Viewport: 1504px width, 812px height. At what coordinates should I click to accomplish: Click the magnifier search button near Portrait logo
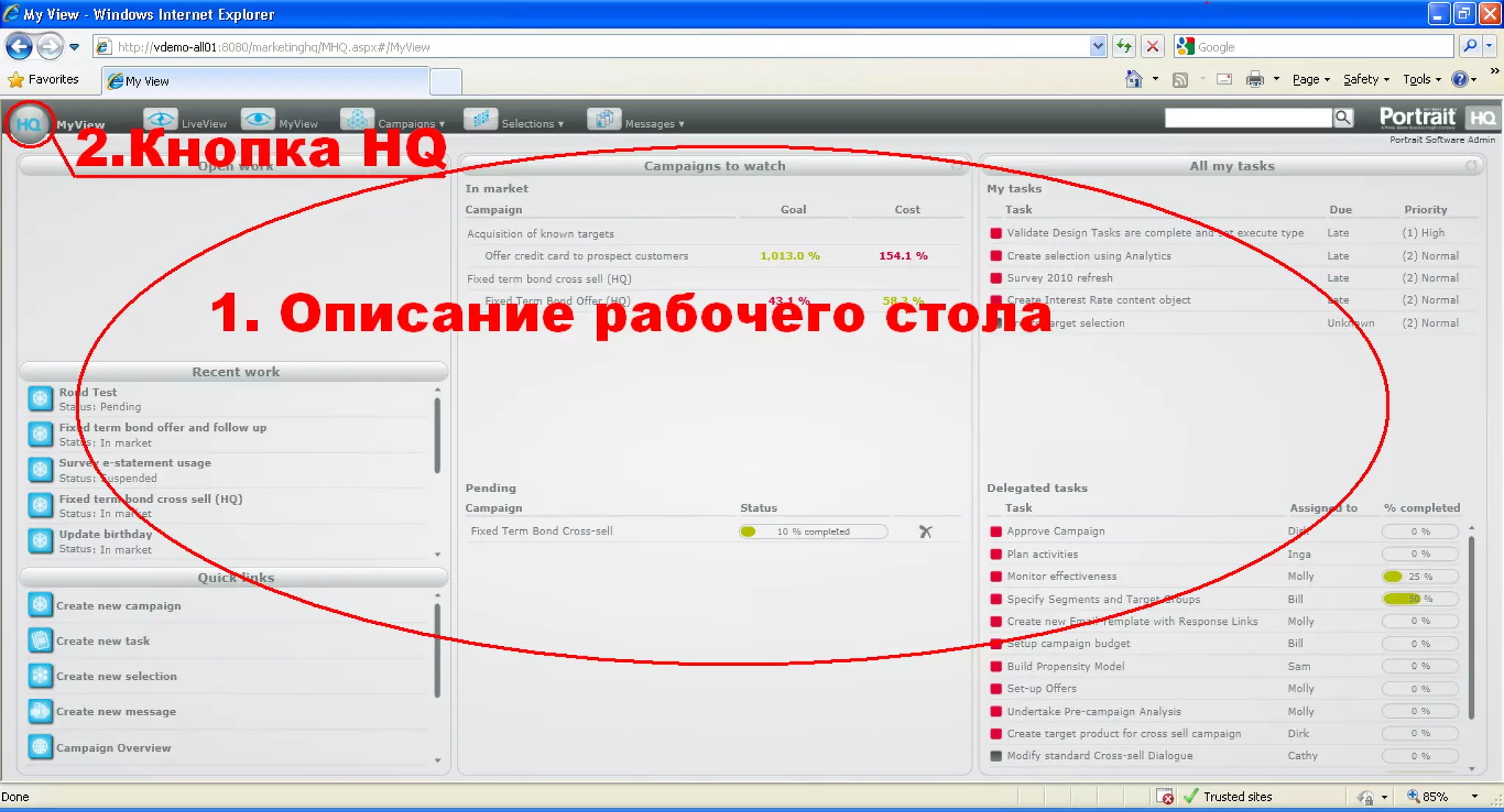[x=1343, y=117]
